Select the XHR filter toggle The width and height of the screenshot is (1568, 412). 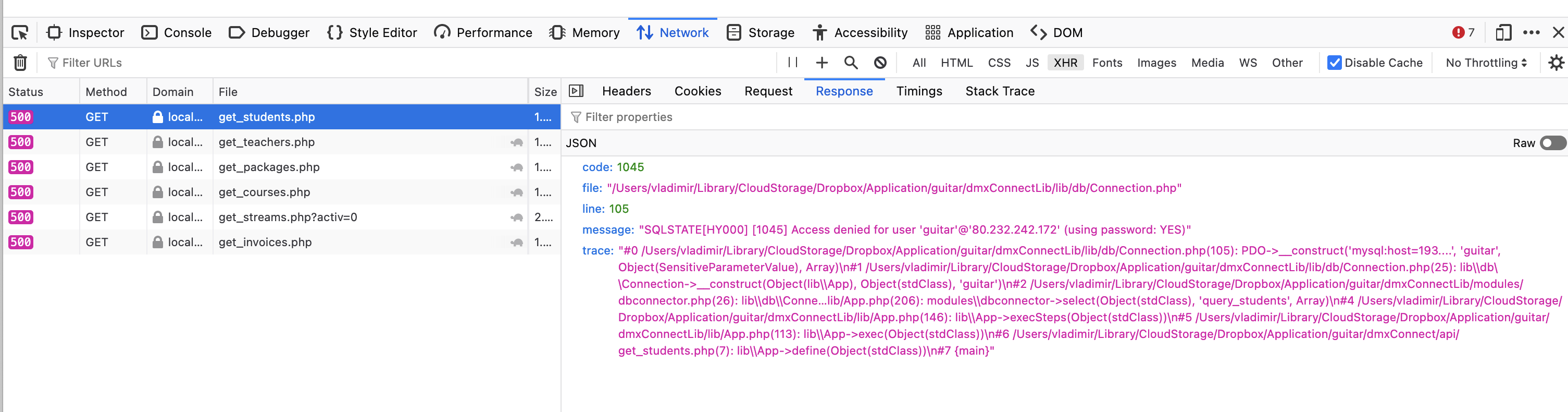click(1065, 63)
